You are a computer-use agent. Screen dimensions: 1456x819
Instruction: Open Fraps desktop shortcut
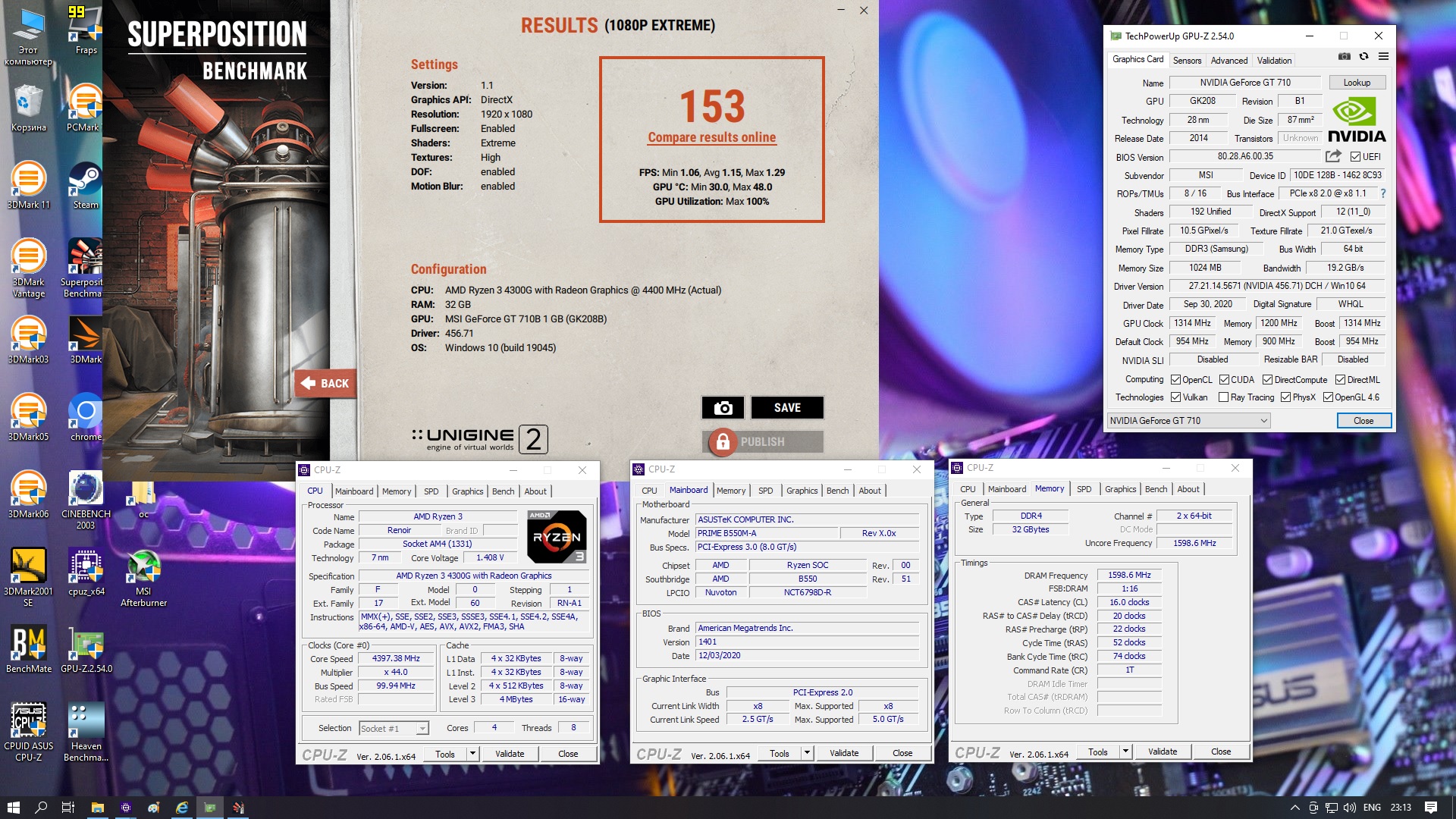(x=86, y=30)
